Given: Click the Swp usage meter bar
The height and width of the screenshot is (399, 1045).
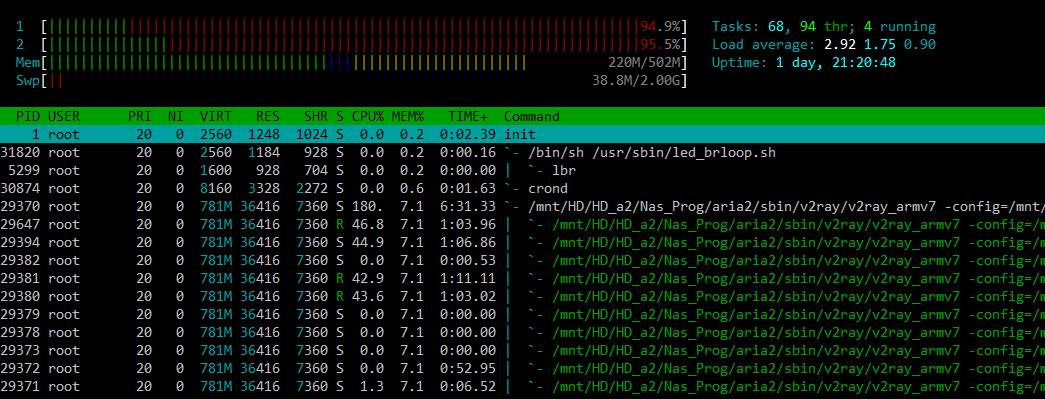Looking at the screenshot, I should tap(364, 81).
